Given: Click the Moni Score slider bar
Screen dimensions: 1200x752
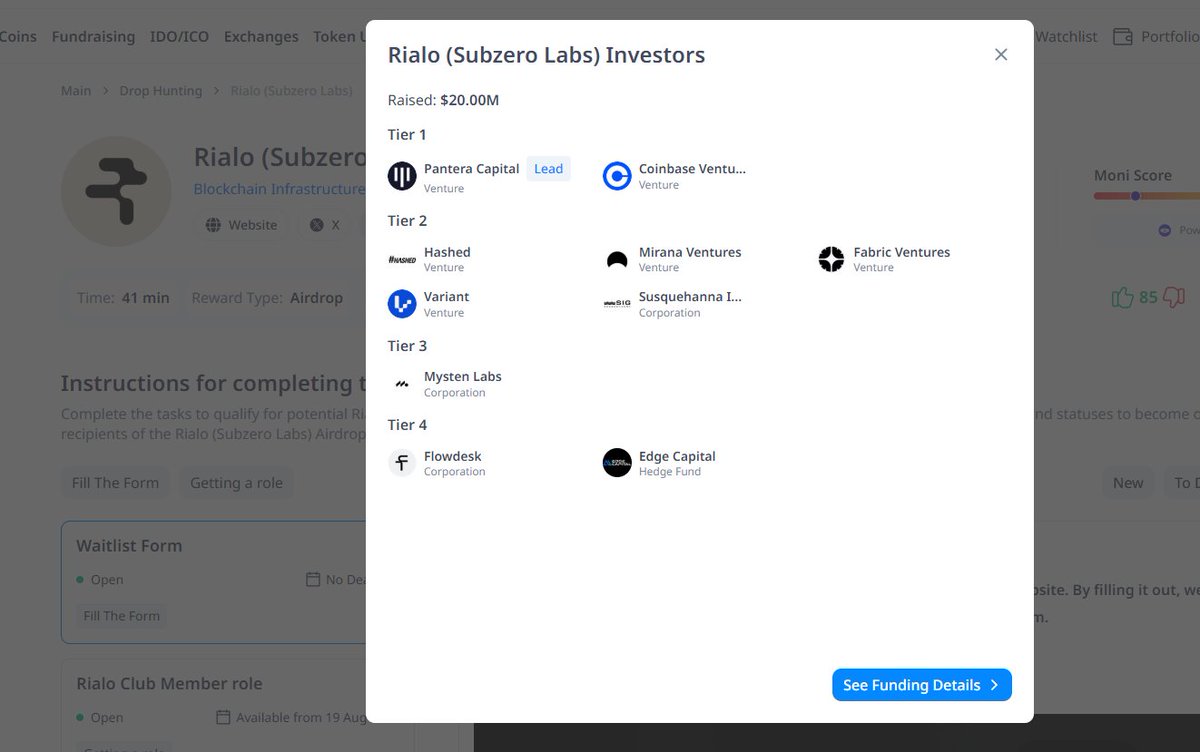Looking at the screenshot, I should [1146, 196].
